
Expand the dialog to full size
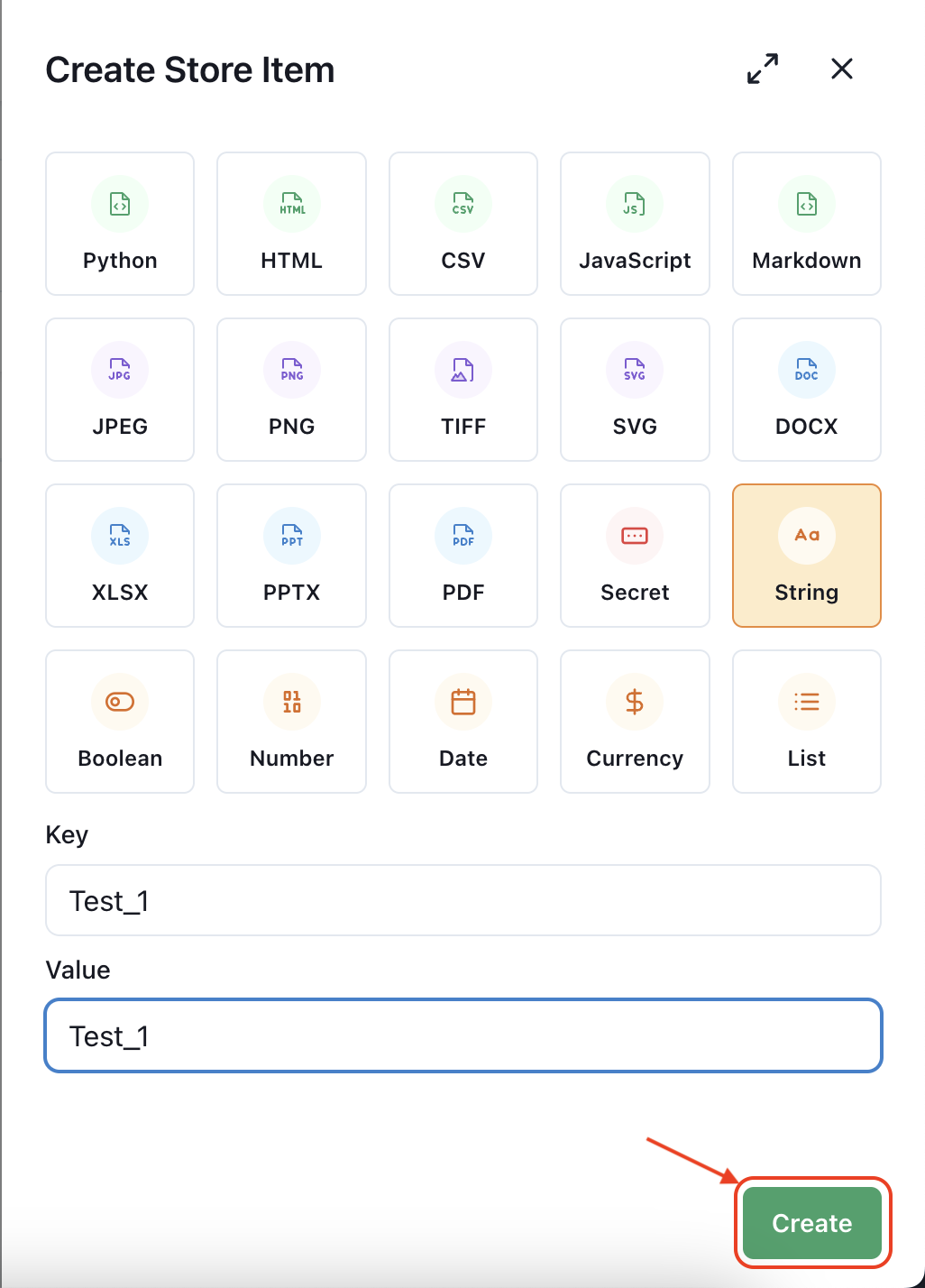pos(763,69)
